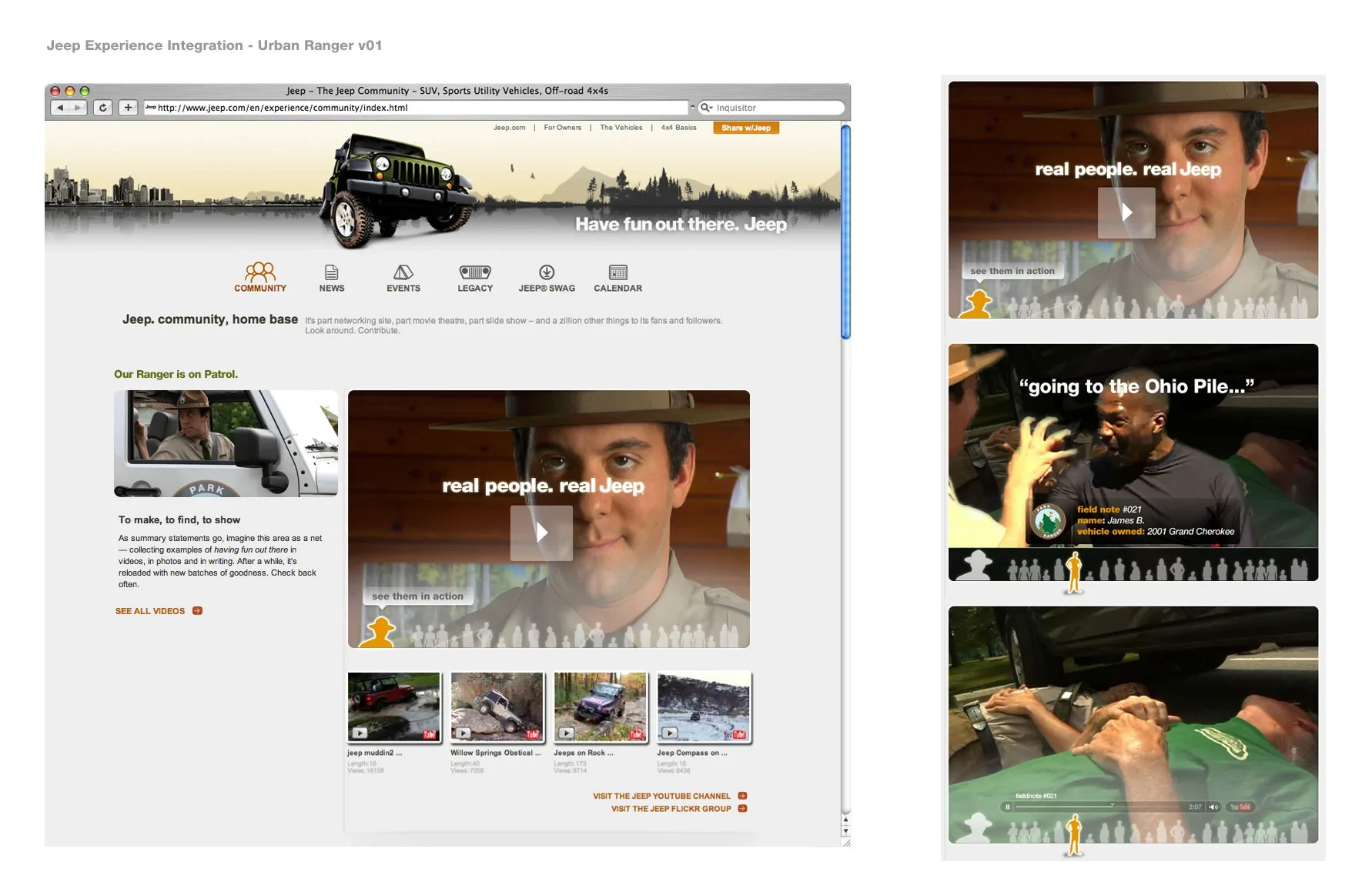Image resolution: width=1372 pixels, height=885 pixels.
Task: Click arrow icon next to Flickr Group link
Action: [x=742, y=808]
